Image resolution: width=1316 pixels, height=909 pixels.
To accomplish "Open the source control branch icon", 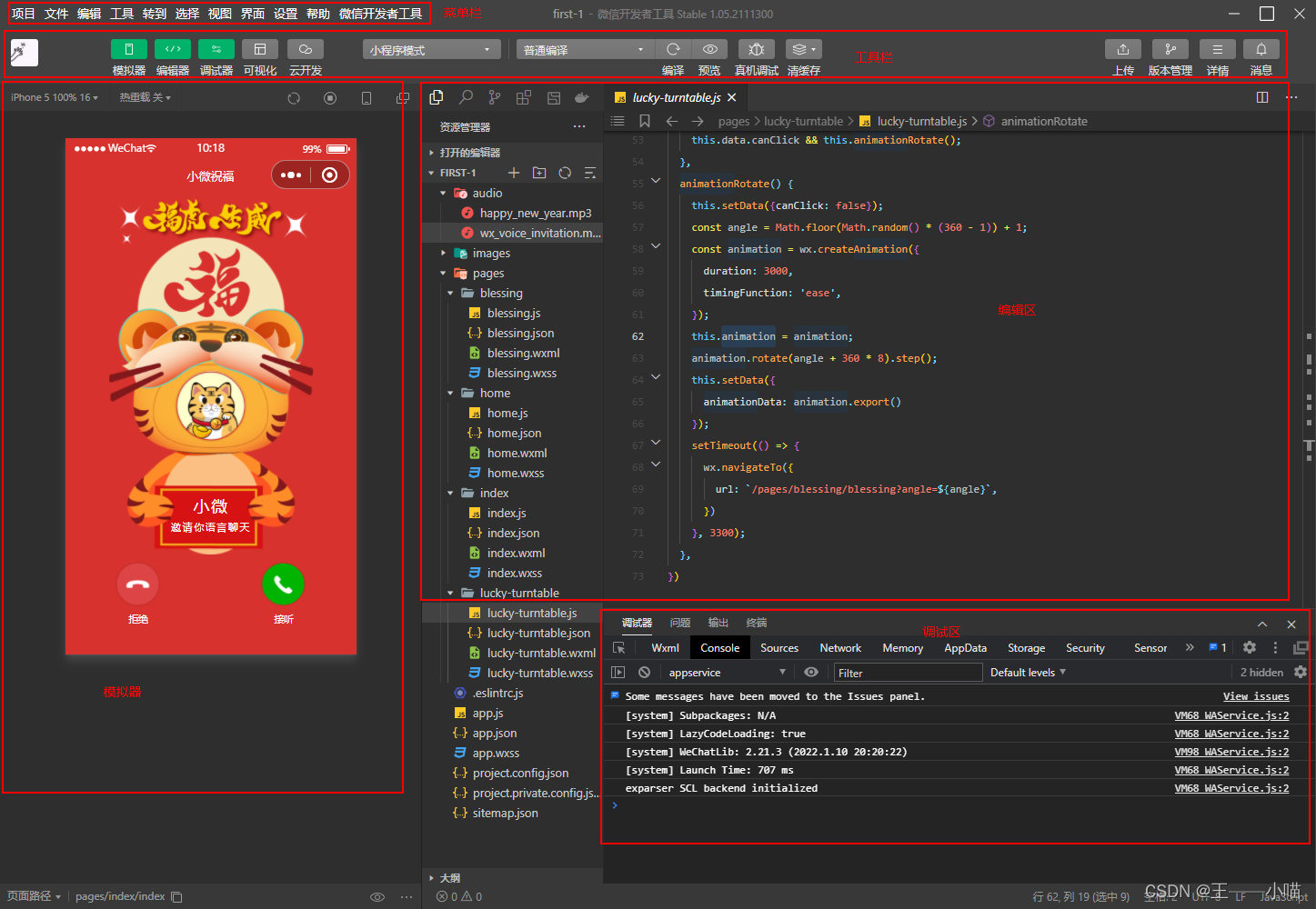I will tap(495, 97).
